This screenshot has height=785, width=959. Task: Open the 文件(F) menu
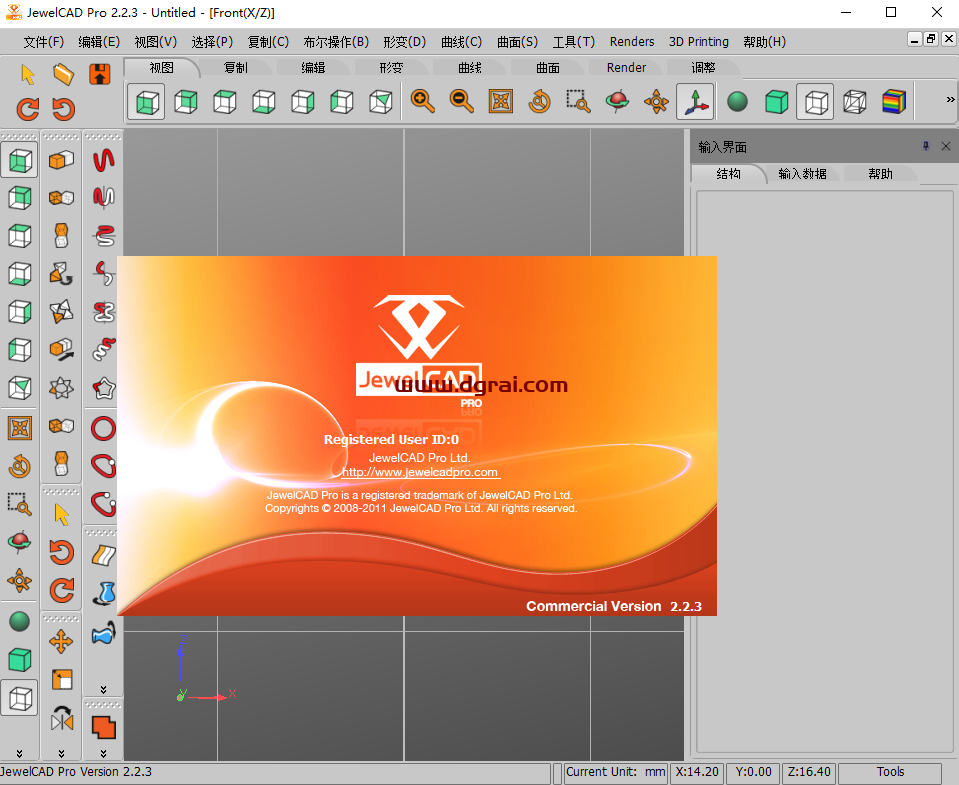[x=43, y=42]
